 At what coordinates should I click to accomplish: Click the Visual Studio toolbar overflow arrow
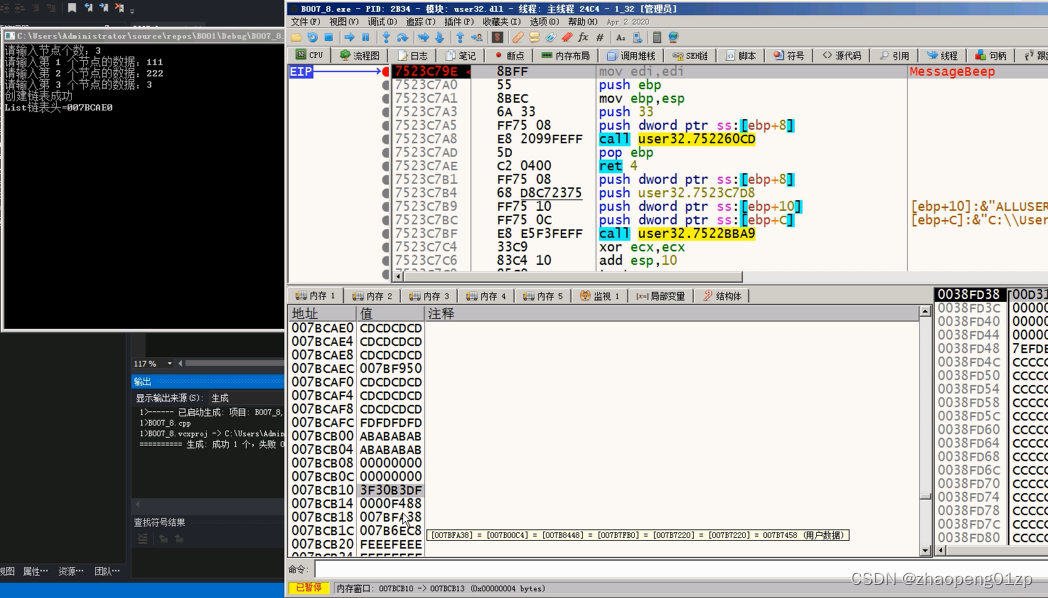click(x=132, y=9)
